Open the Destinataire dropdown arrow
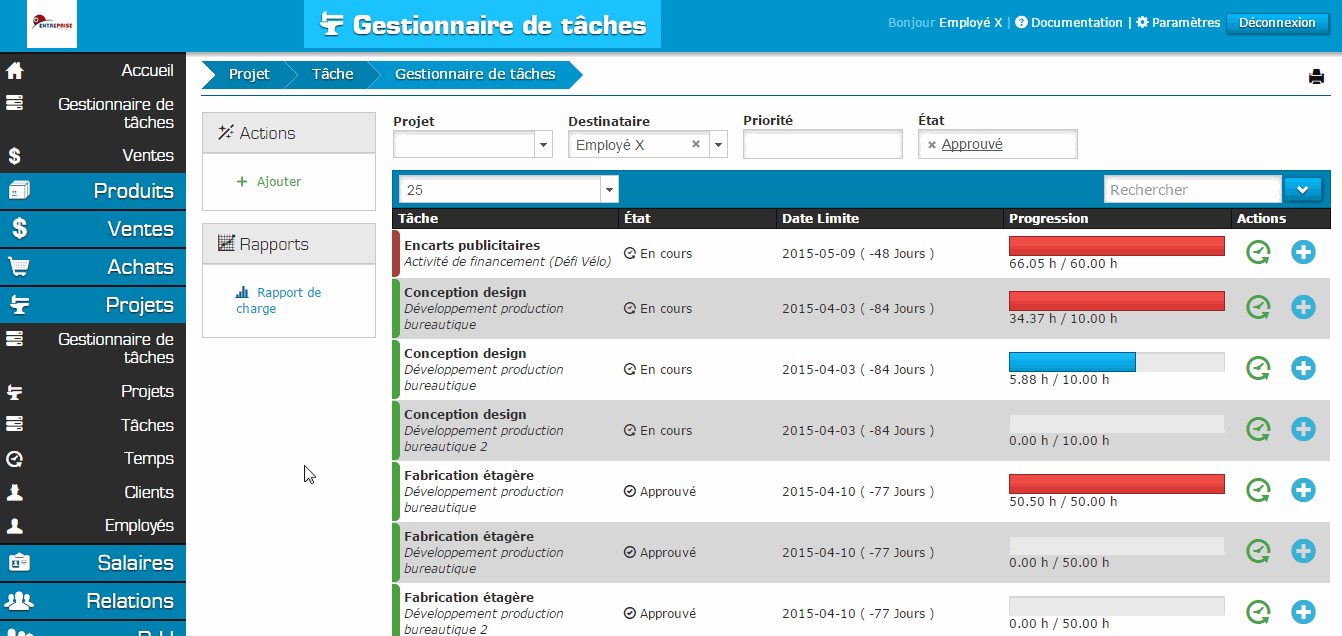The height and width of the screenshot is (636, 1342). pyautogui.click(x=718, y=145)
